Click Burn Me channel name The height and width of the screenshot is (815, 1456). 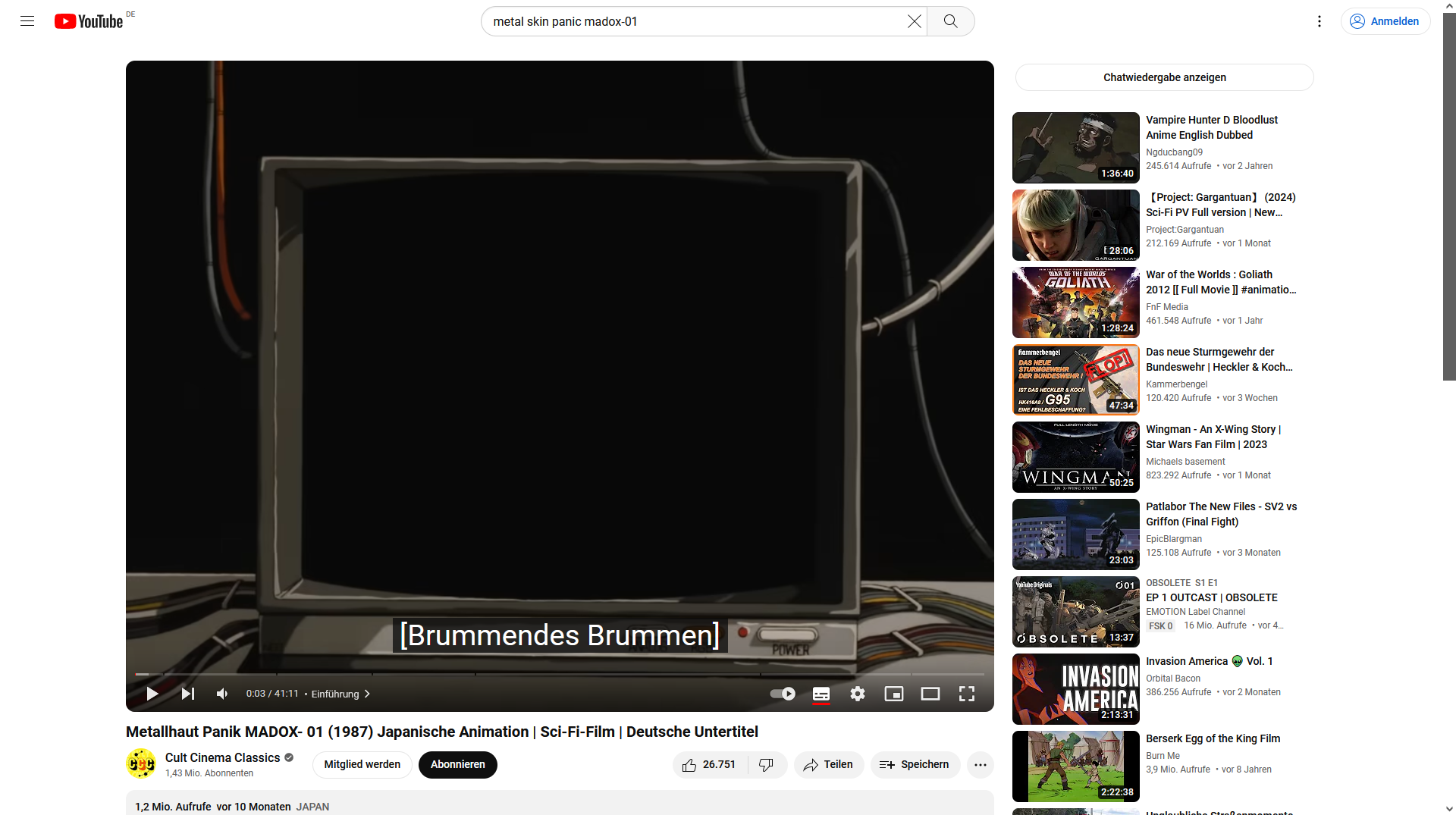[1163, 756]
